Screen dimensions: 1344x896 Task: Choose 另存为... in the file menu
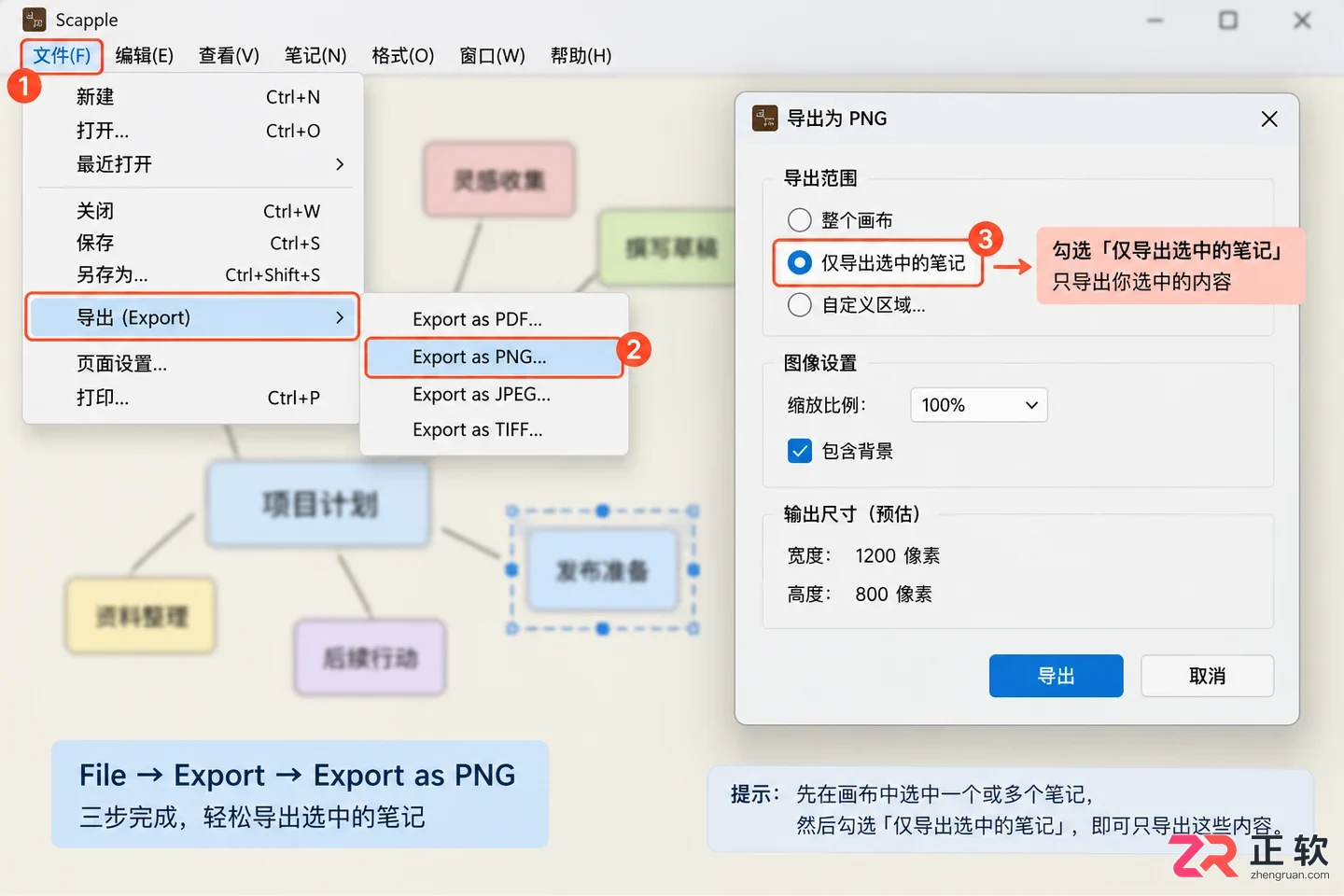tap(193, 274)
